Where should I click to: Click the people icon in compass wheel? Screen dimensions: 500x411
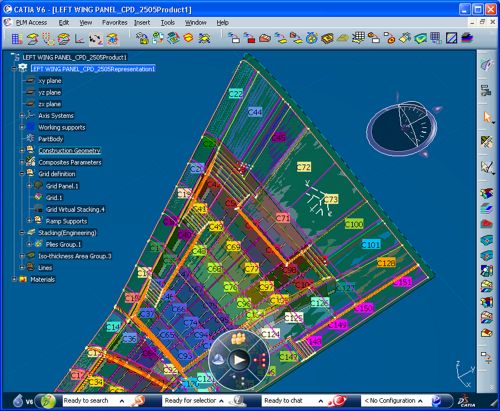tap(238, 339)
